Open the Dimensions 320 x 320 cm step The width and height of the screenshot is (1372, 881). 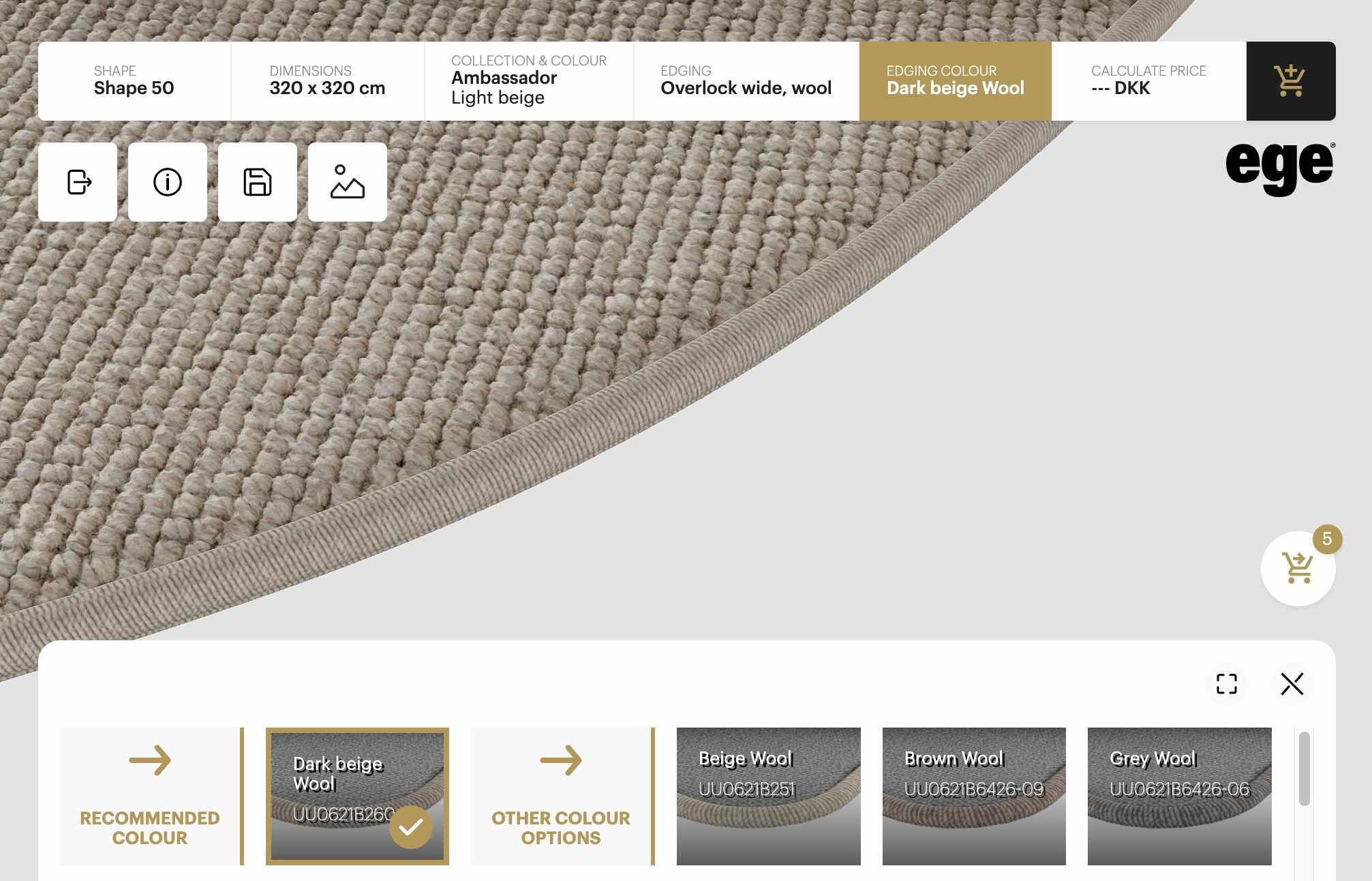(328, 81)
